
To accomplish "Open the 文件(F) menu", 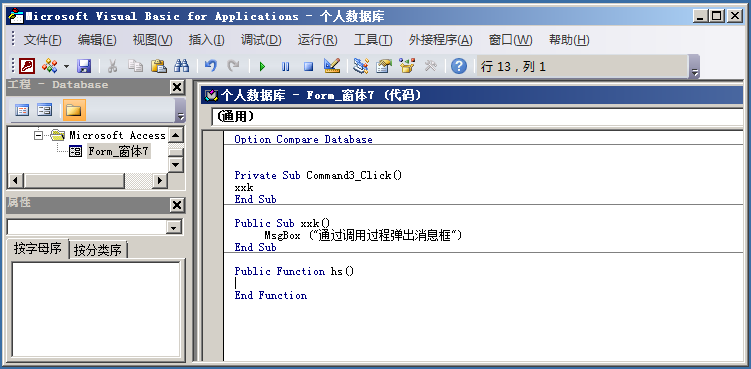I will pos(43,40).
